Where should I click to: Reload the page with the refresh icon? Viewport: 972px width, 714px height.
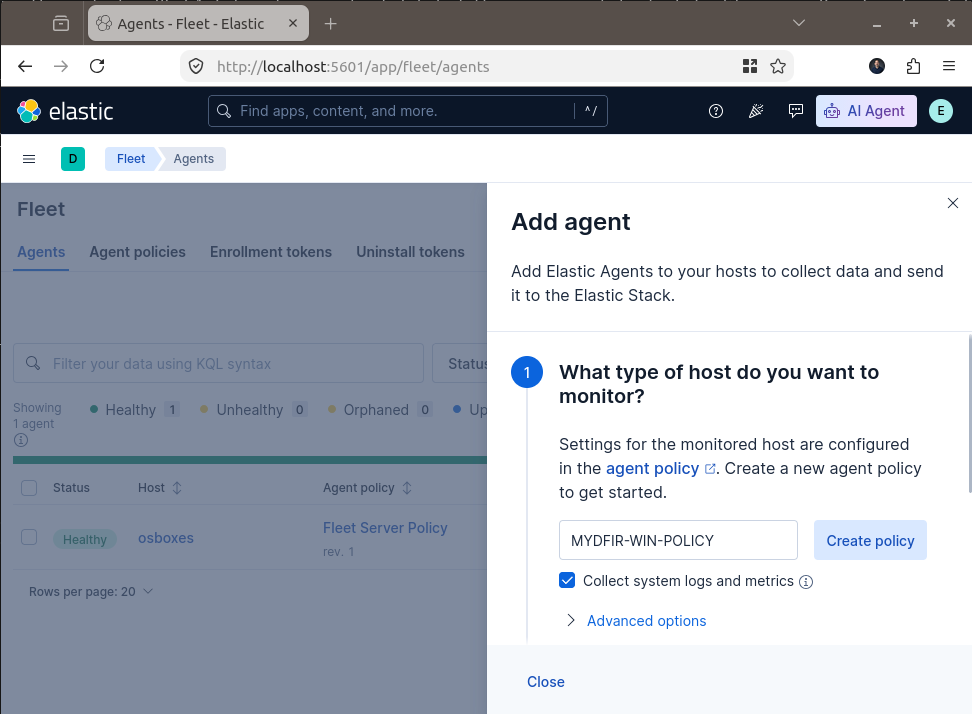click(x=97, y=66)
